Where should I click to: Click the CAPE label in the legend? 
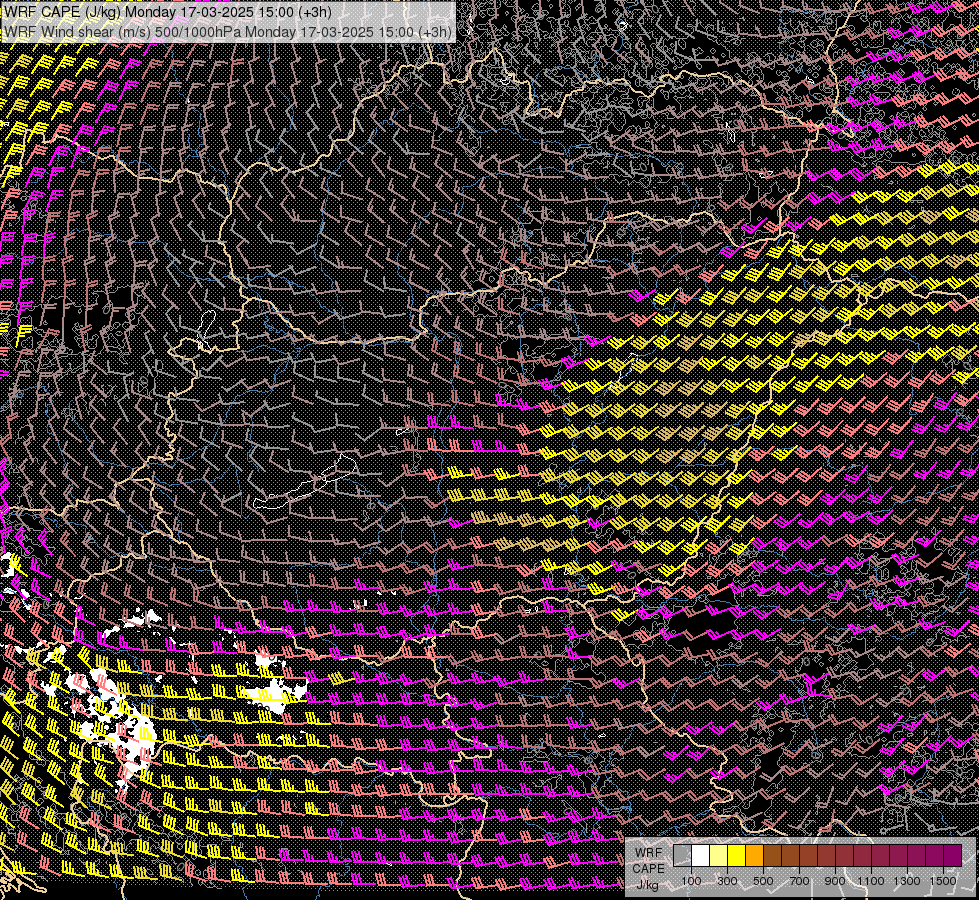coord(649,869)
